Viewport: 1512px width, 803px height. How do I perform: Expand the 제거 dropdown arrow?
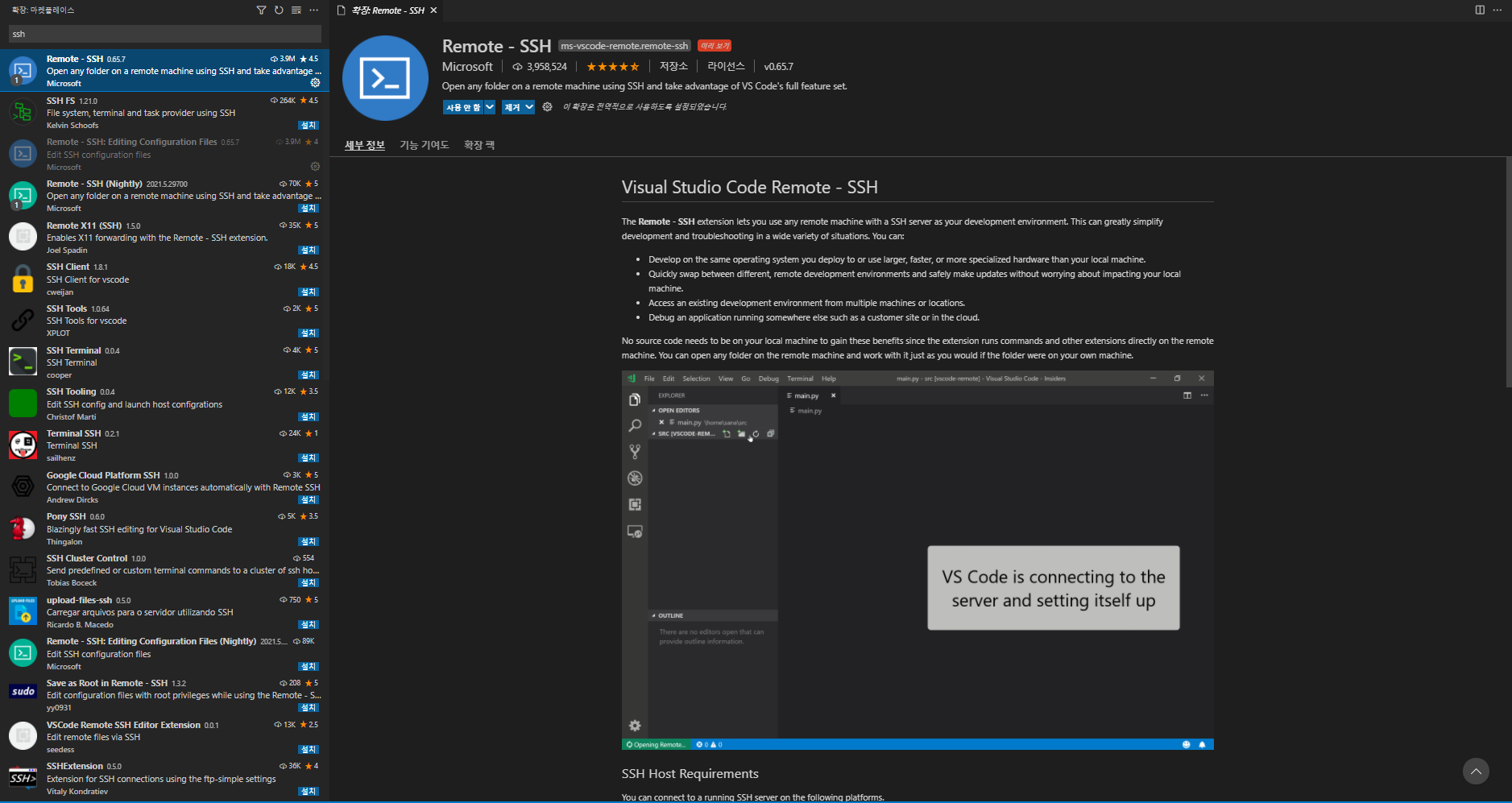pos(529,107)
